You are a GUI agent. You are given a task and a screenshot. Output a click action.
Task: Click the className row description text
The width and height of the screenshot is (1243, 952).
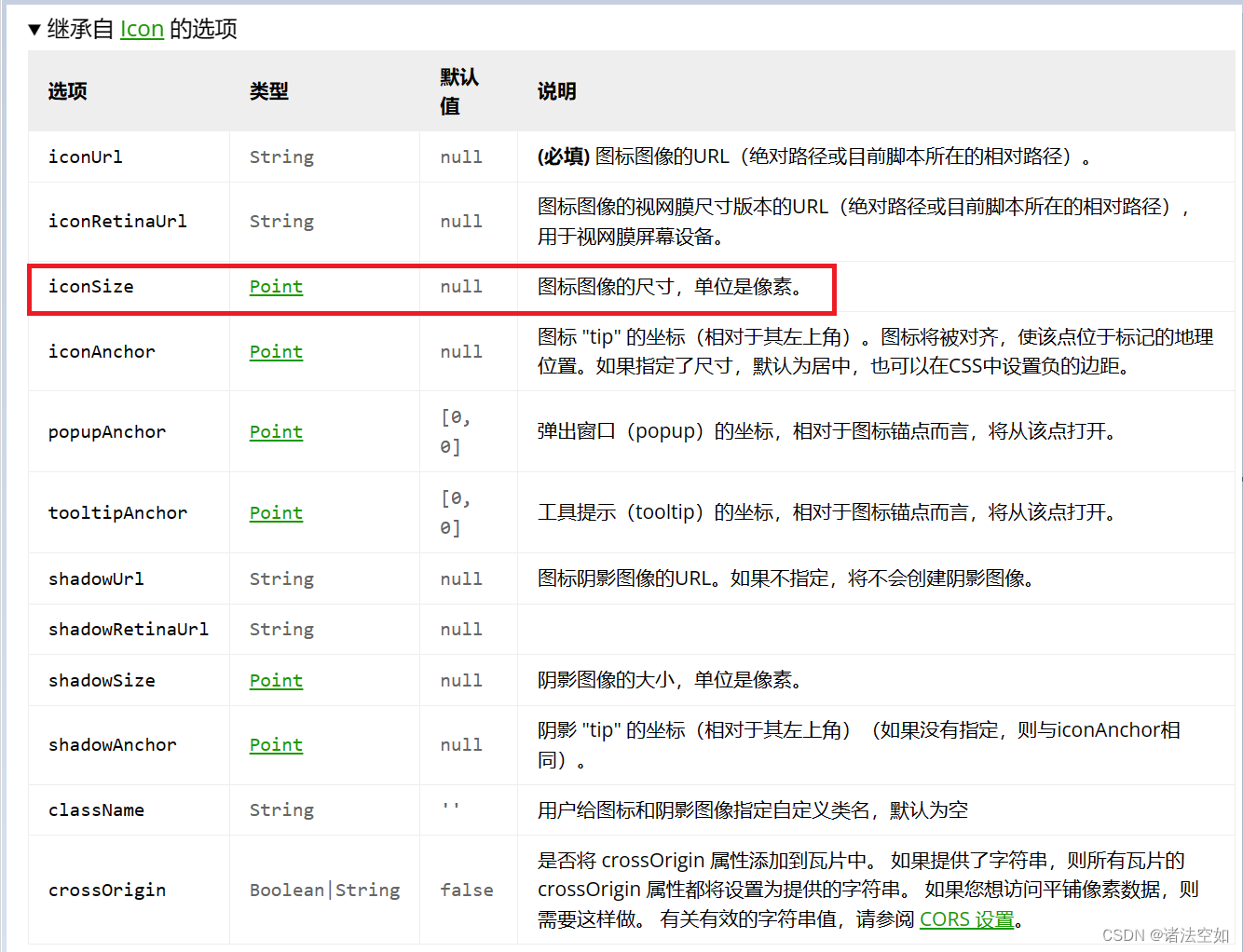coord(751,809)
